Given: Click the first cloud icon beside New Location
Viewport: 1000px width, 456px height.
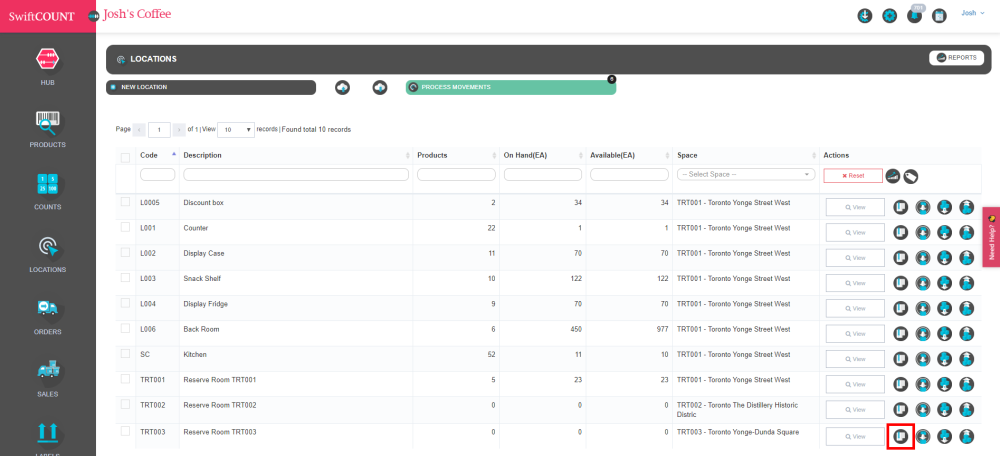Looking at the screenshot, I should (x=342, y=87).
